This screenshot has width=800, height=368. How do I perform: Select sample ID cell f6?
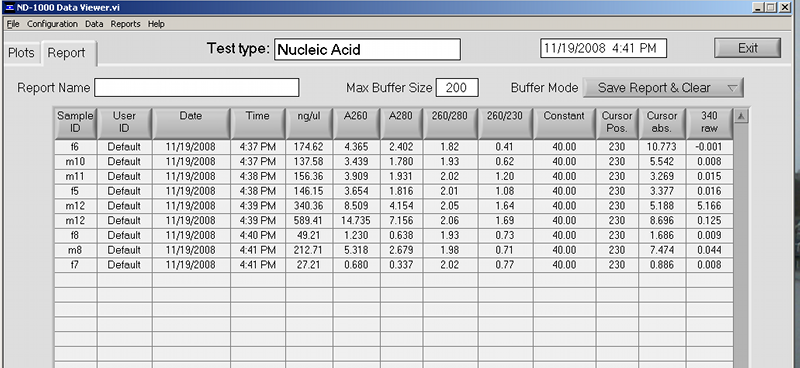coord(75,147)
